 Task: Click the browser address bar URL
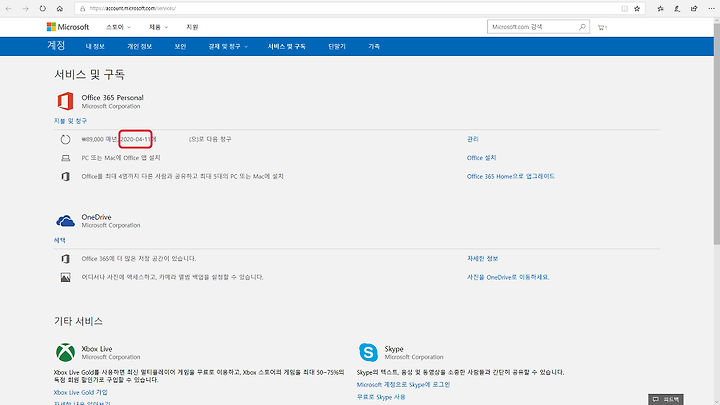[x=132, y=8]
